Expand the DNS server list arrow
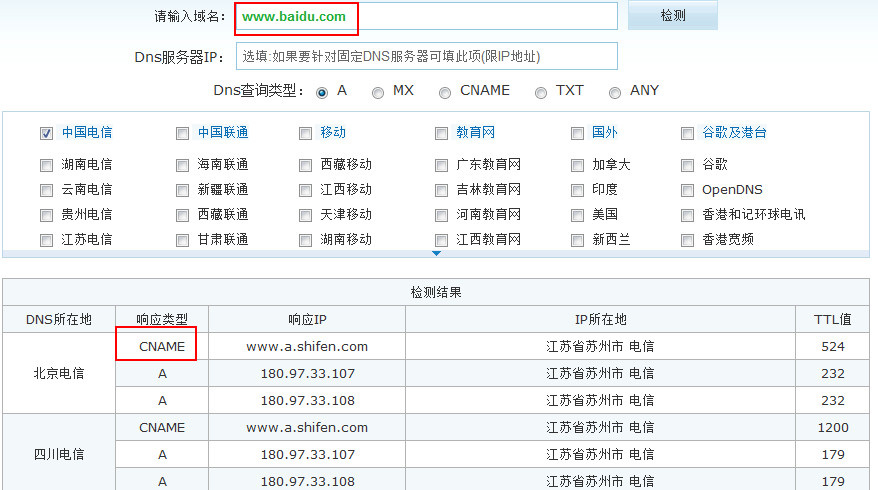878x490 pixels. point(437,254)
